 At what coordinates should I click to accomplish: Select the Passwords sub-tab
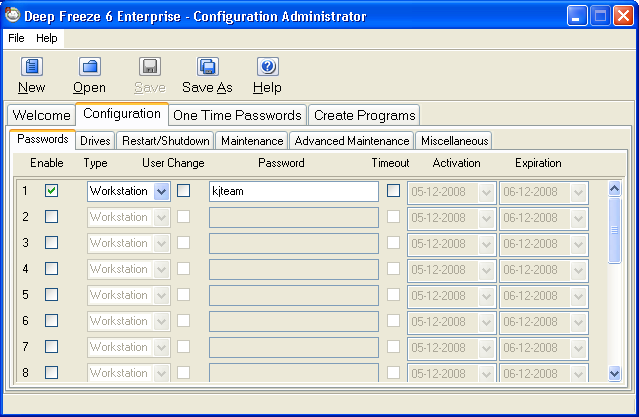(x=42, y=139)
